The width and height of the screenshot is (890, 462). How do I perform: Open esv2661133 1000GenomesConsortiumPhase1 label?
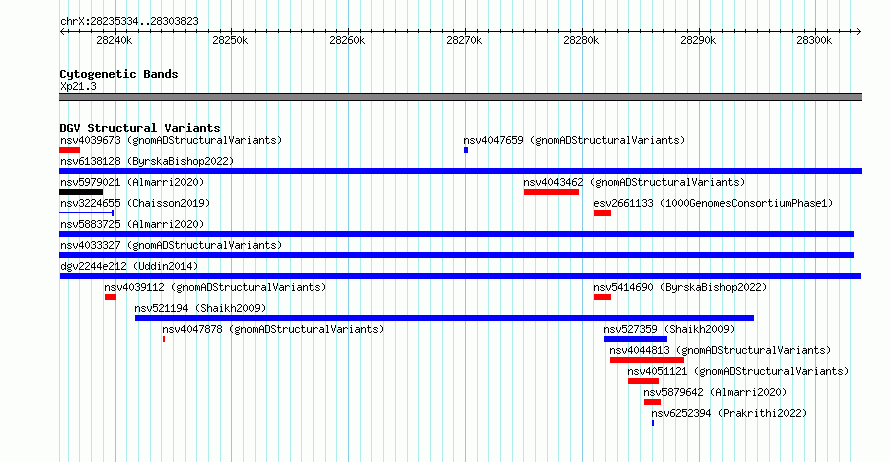[713, 203]
